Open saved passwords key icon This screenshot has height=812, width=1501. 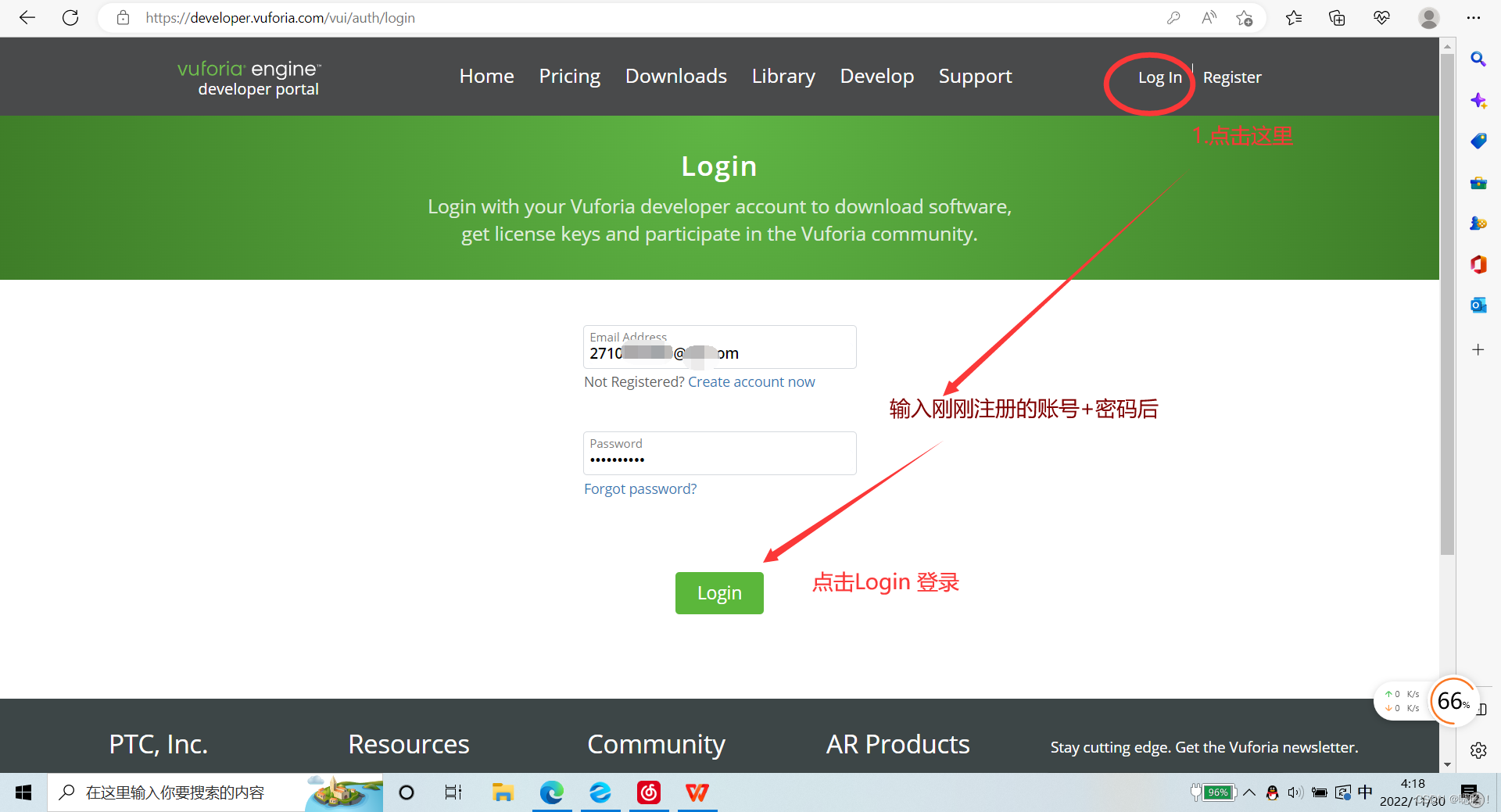point(1173,18)
